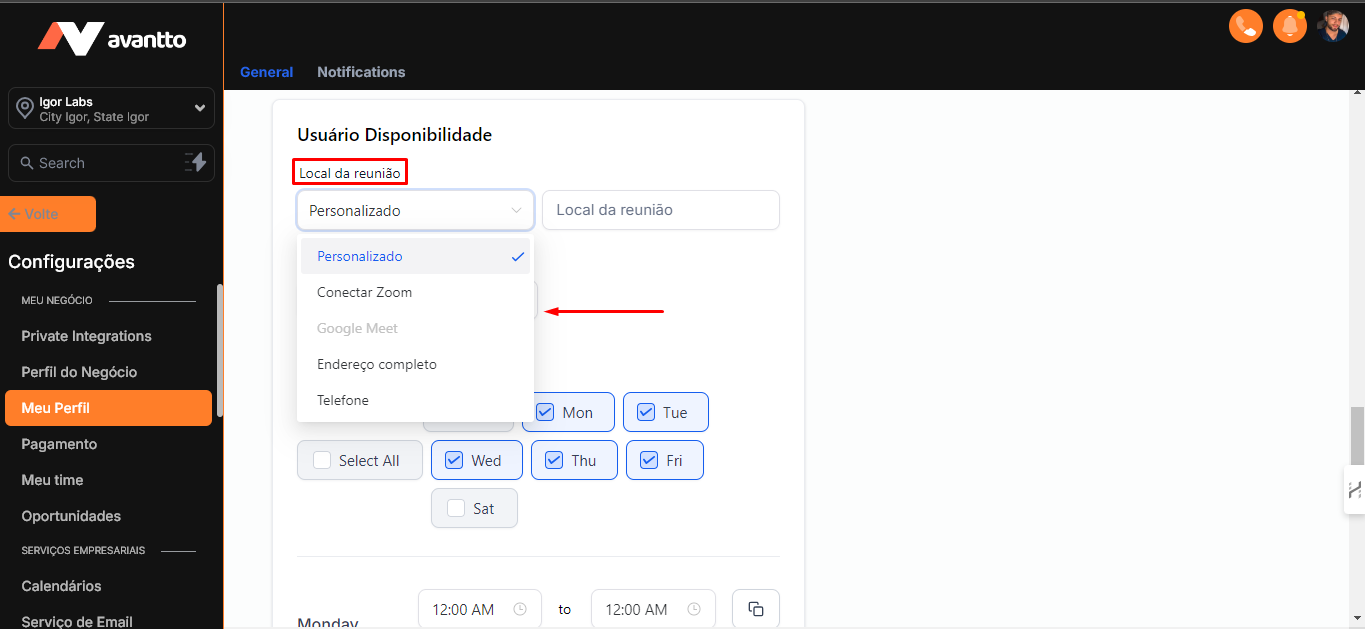Viewport: 1365px width, 629px height.
Task: Click the clock icon in Monday start time
Action: click(x=519, y=609)
